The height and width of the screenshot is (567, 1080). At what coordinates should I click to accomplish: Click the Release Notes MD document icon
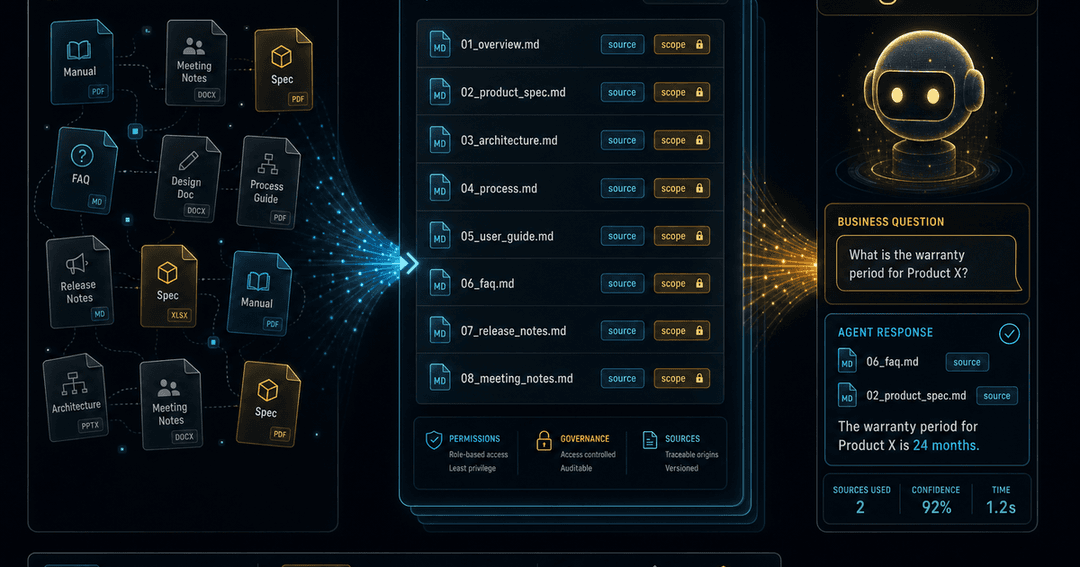[x=79, y=282]
